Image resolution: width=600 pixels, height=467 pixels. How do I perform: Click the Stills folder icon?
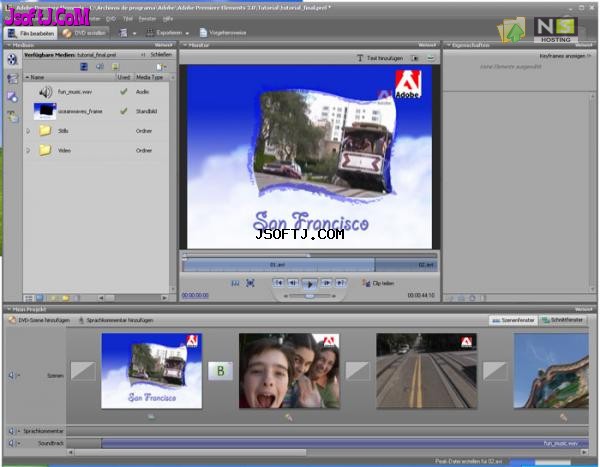point(45,131)
